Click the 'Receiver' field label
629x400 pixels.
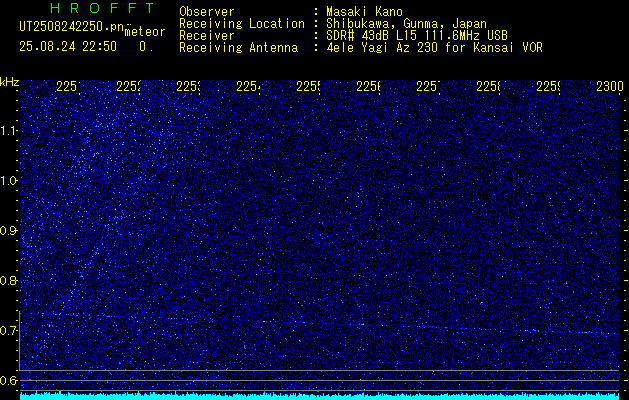(207, 36)
